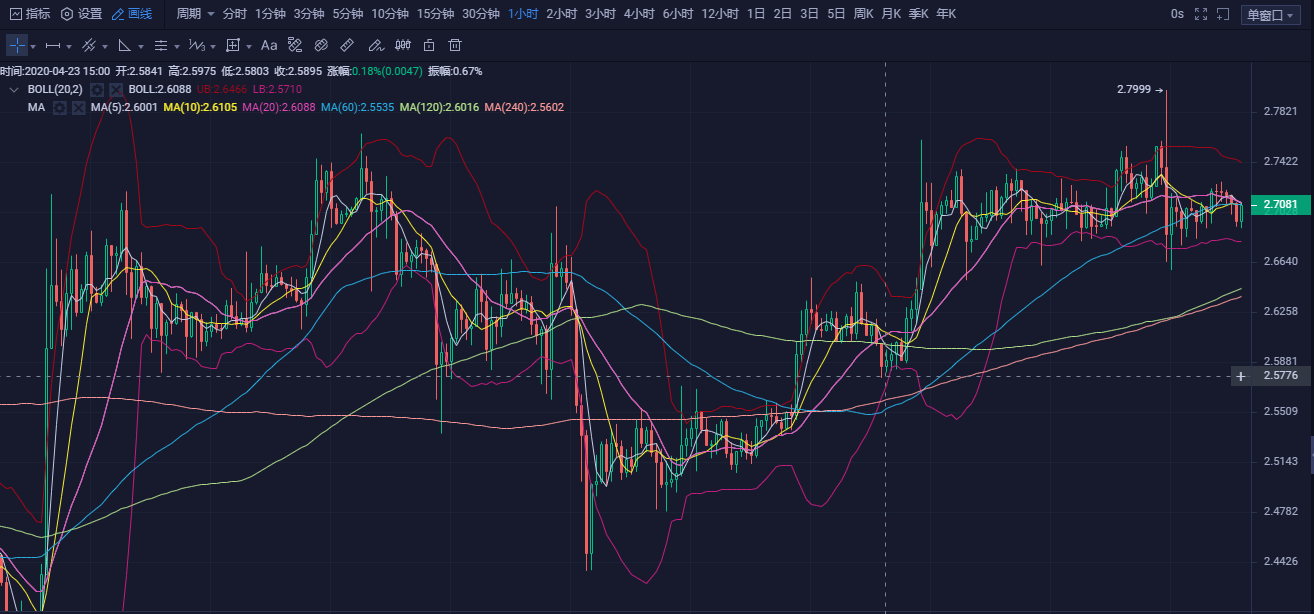Click the lock drawings icon
The image size is (1314, 614).
(x=429, y=46)
